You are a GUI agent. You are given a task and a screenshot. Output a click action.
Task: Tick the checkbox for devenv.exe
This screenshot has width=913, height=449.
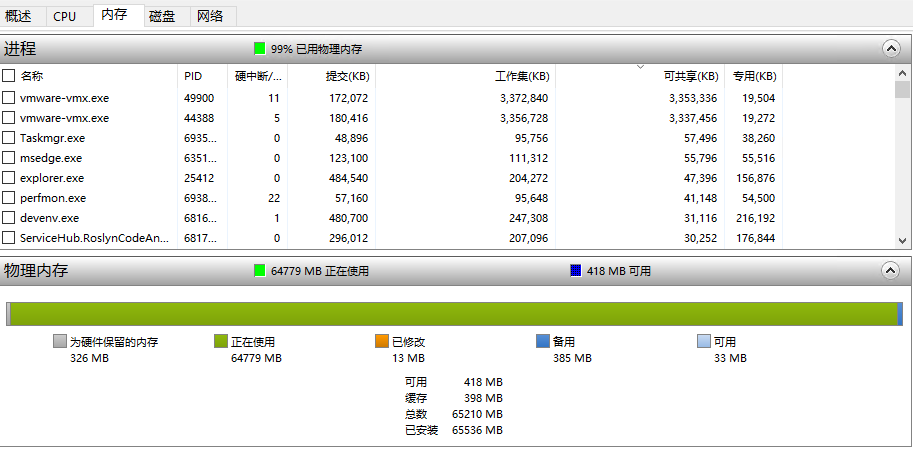tap(9, 218)
